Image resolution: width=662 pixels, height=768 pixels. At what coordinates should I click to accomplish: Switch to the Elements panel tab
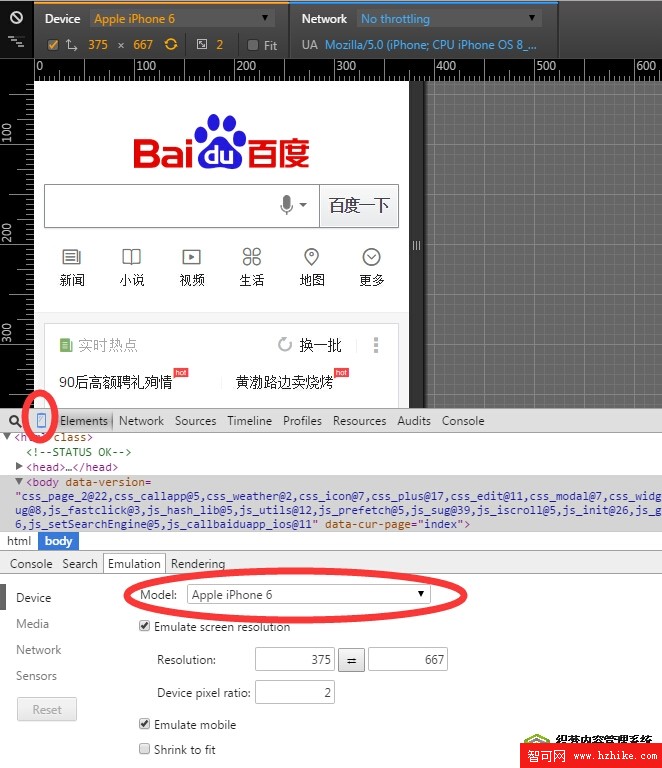click(84, 421)
